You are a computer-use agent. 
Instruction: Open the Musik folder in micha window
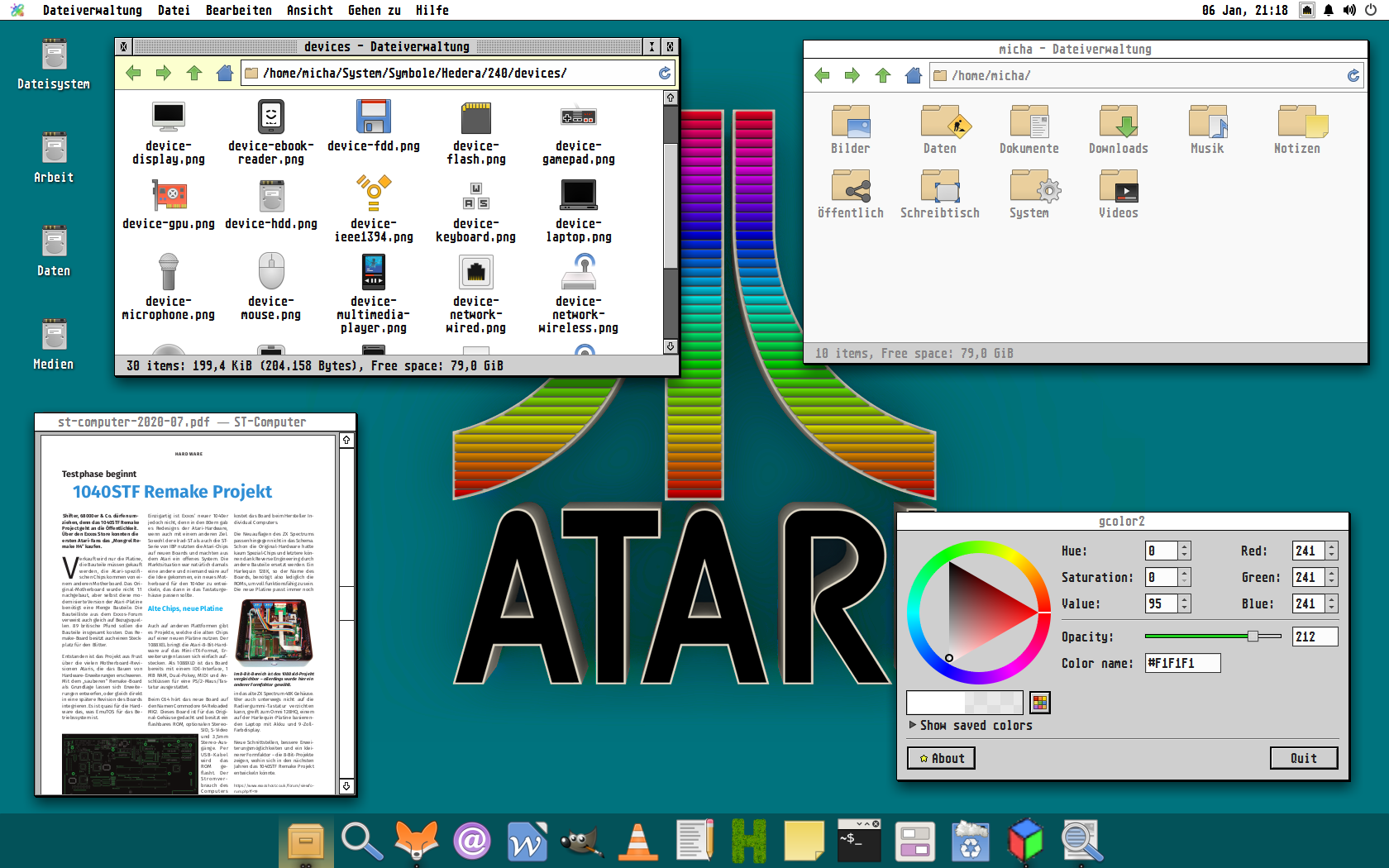(x=1208, y=130)
